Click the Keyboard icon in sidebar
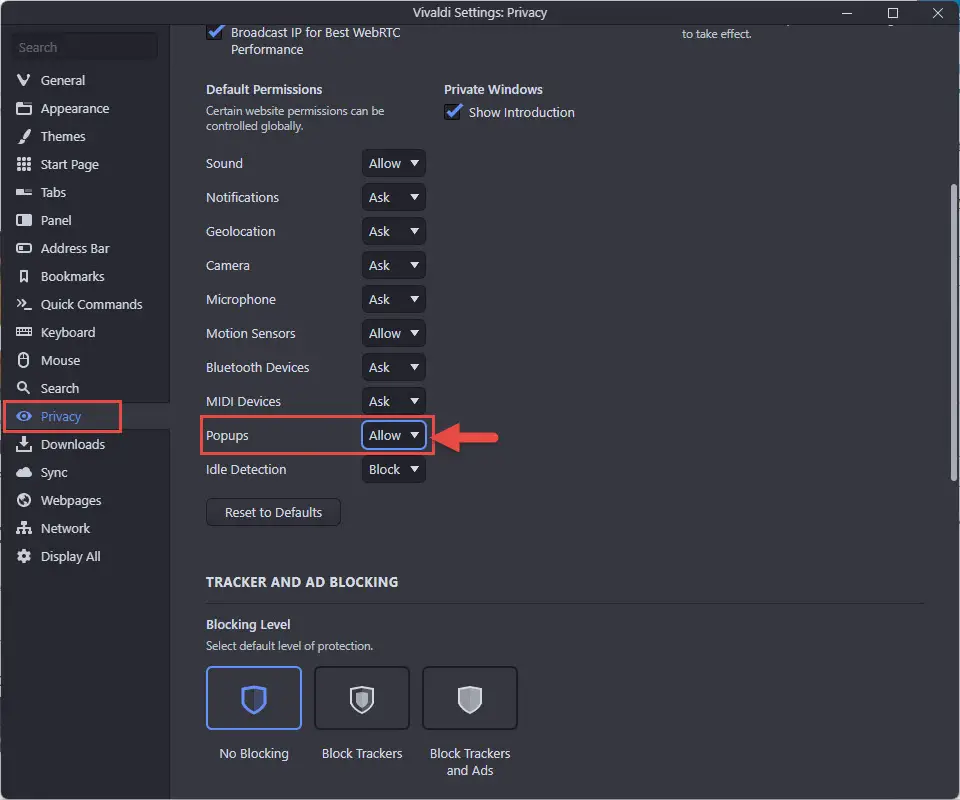This screenshot has width=960, height=800. (24, 332)
